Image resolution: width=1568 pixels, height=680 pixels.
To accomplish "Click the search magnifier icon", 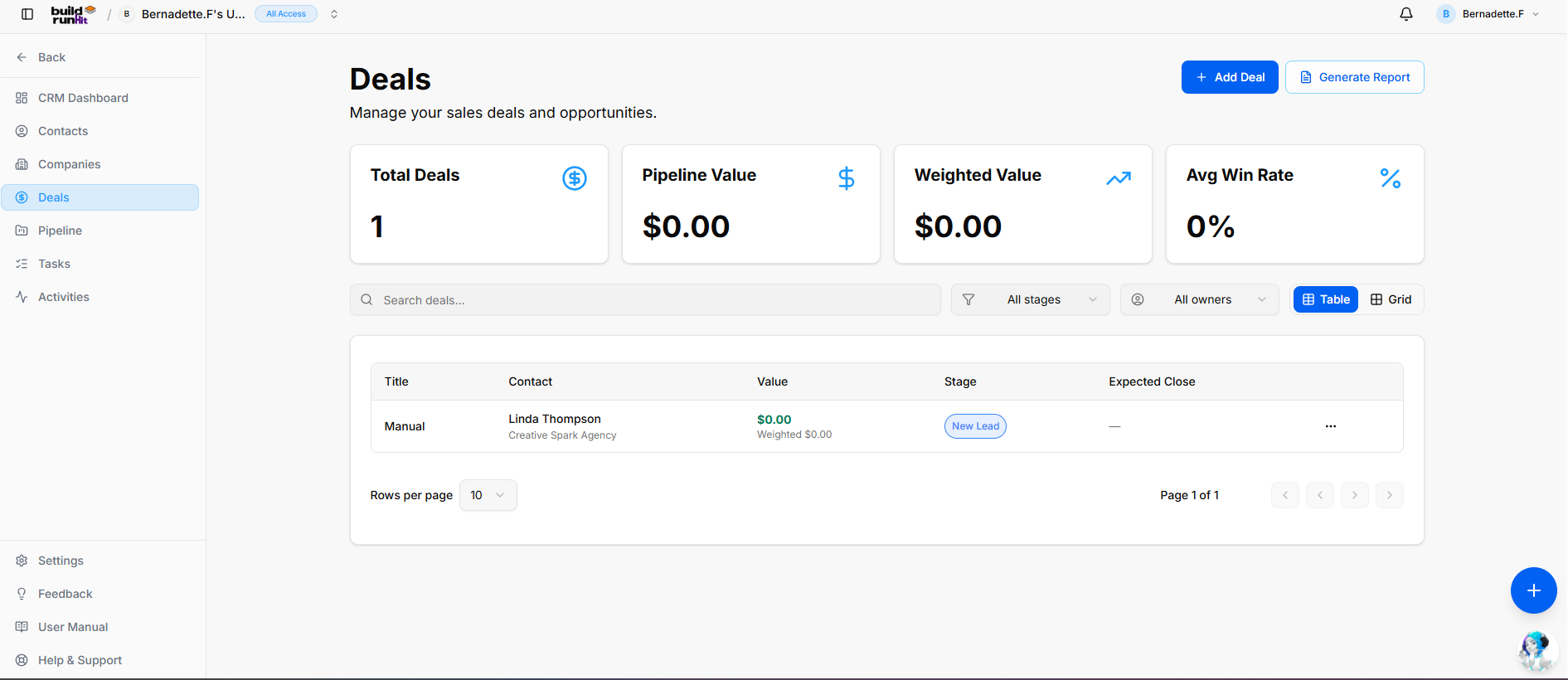I will [x=367, y=300].
